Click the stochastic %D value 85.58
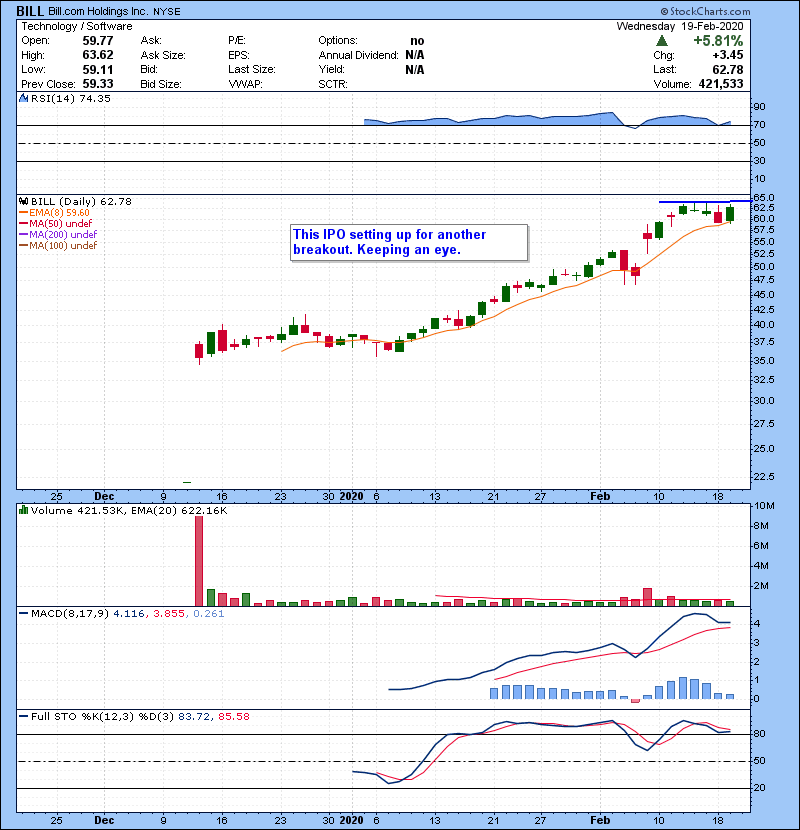Screen dimensions: 800x830 (233, 717)
